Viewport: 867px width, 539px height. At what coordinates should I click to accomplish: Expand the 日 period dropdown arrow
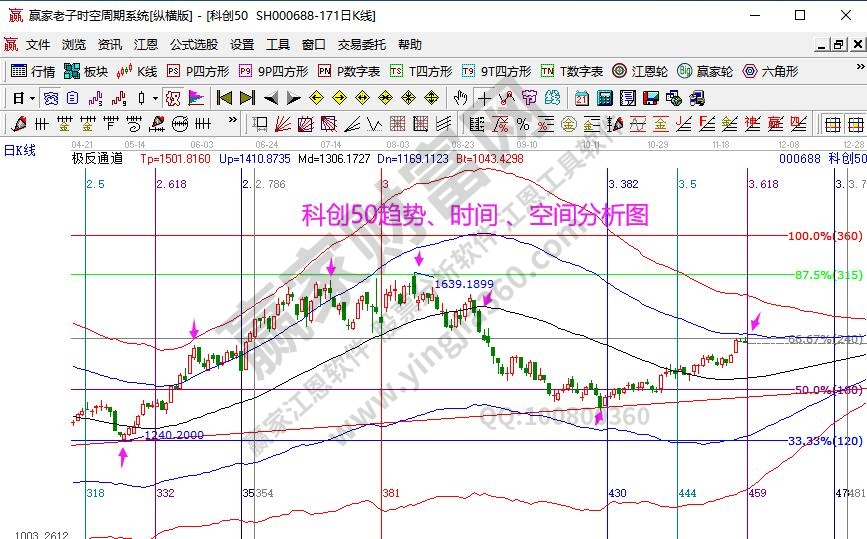32,98
